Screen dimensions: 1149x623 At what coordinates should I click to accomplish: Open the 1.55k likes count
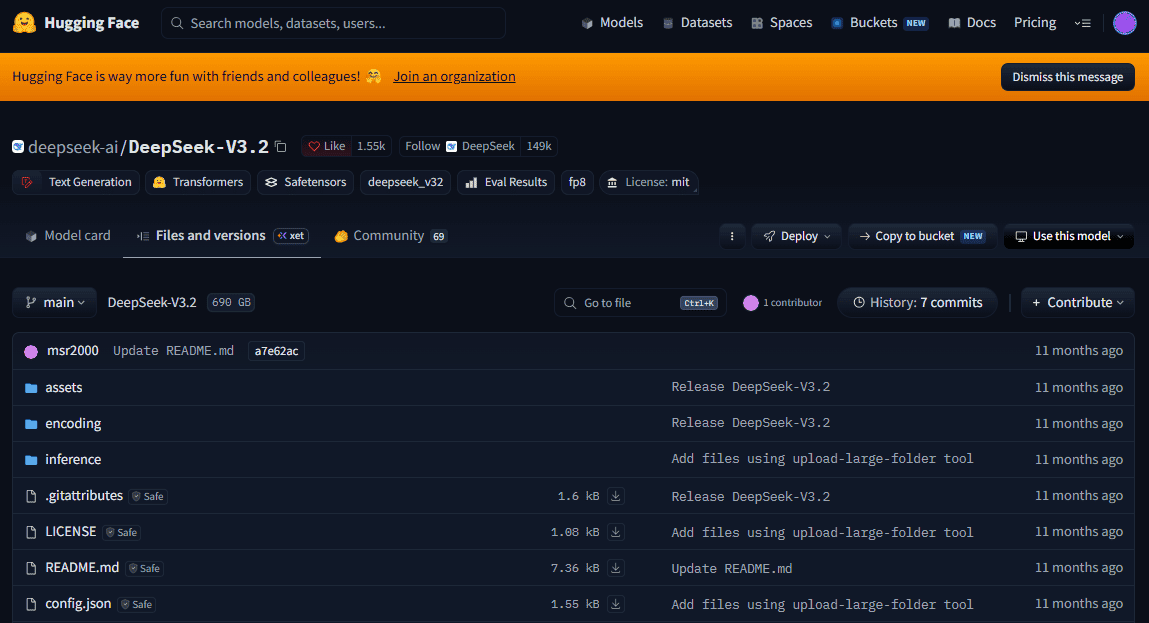[371, 146]
